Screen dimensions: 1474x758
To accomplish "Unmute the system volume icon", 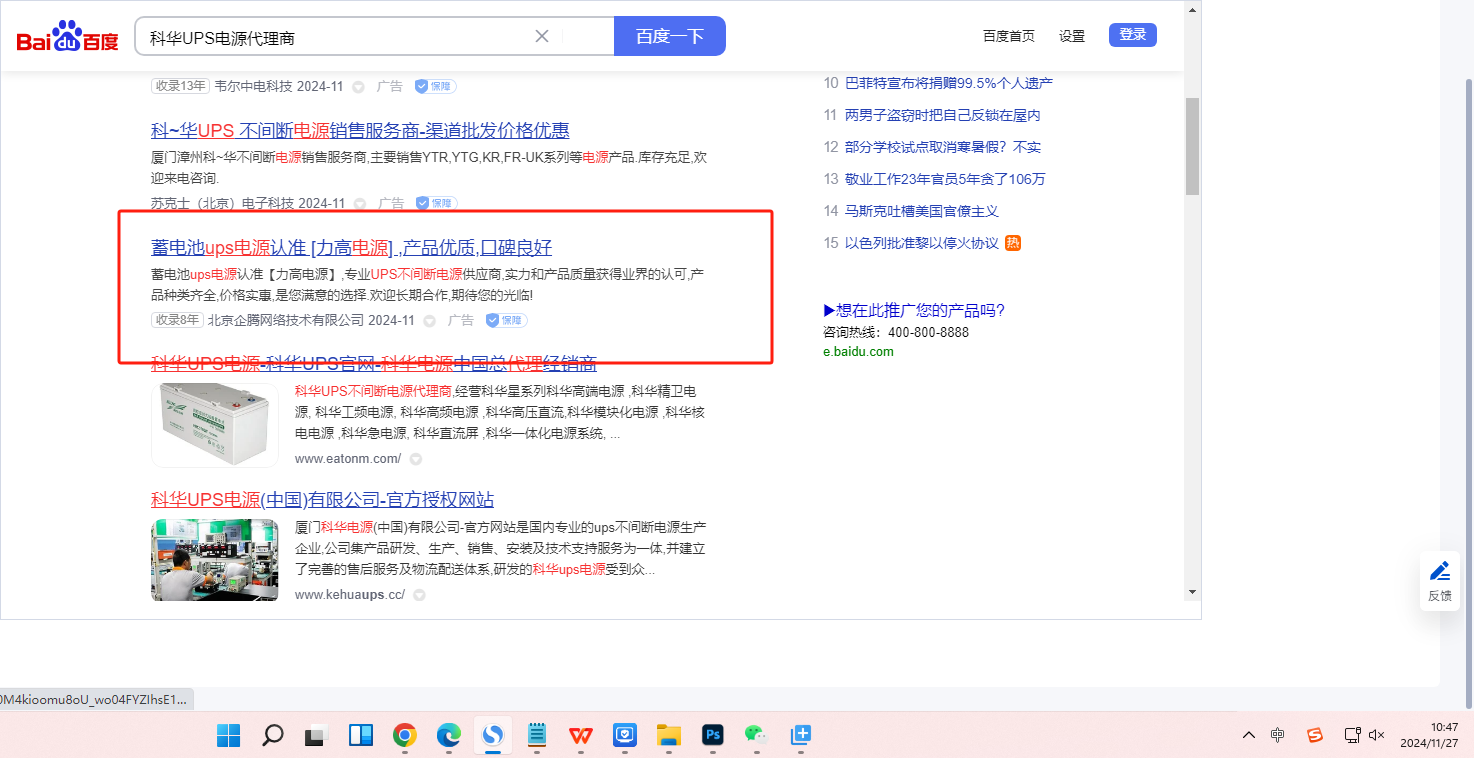I will coord(1377,735).
